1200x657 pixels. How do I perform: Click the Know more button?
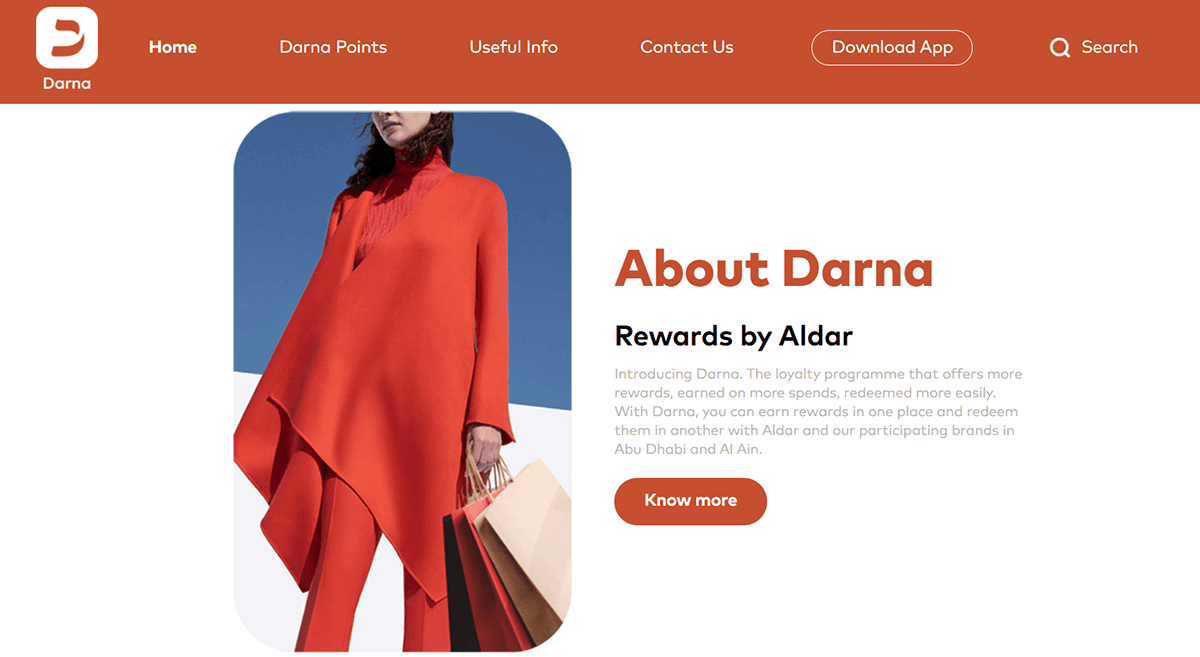point(690,501)
